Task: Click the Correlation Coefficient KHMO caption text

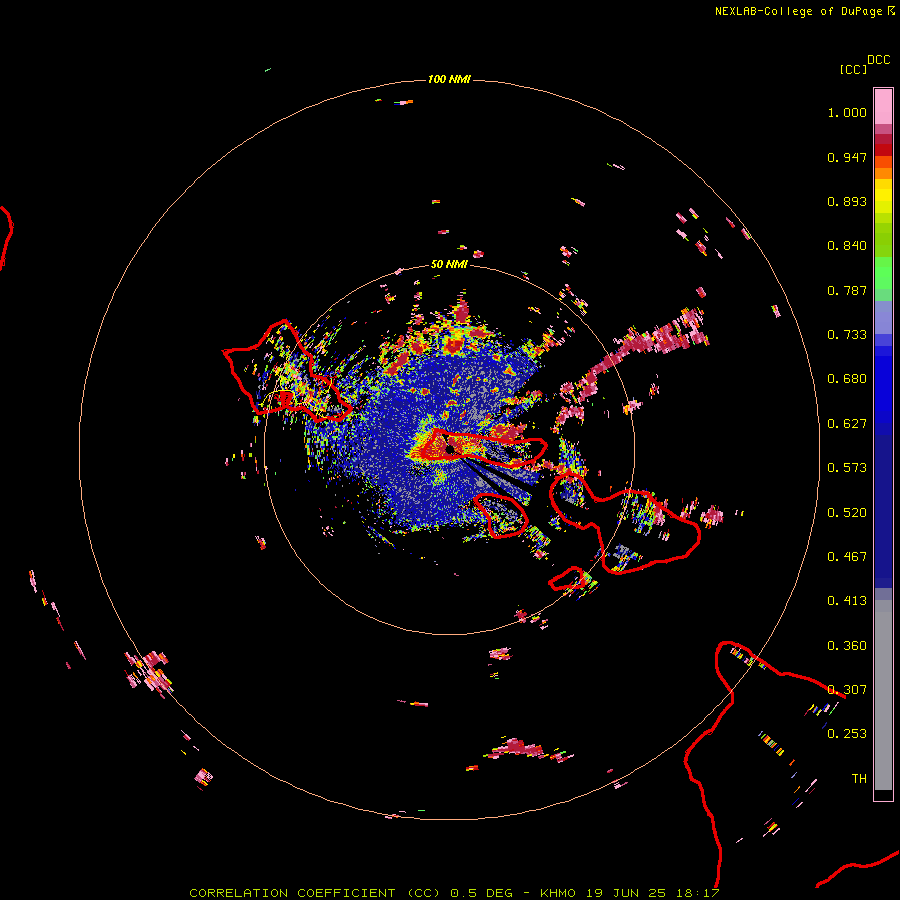Action: tap(454, 893)
